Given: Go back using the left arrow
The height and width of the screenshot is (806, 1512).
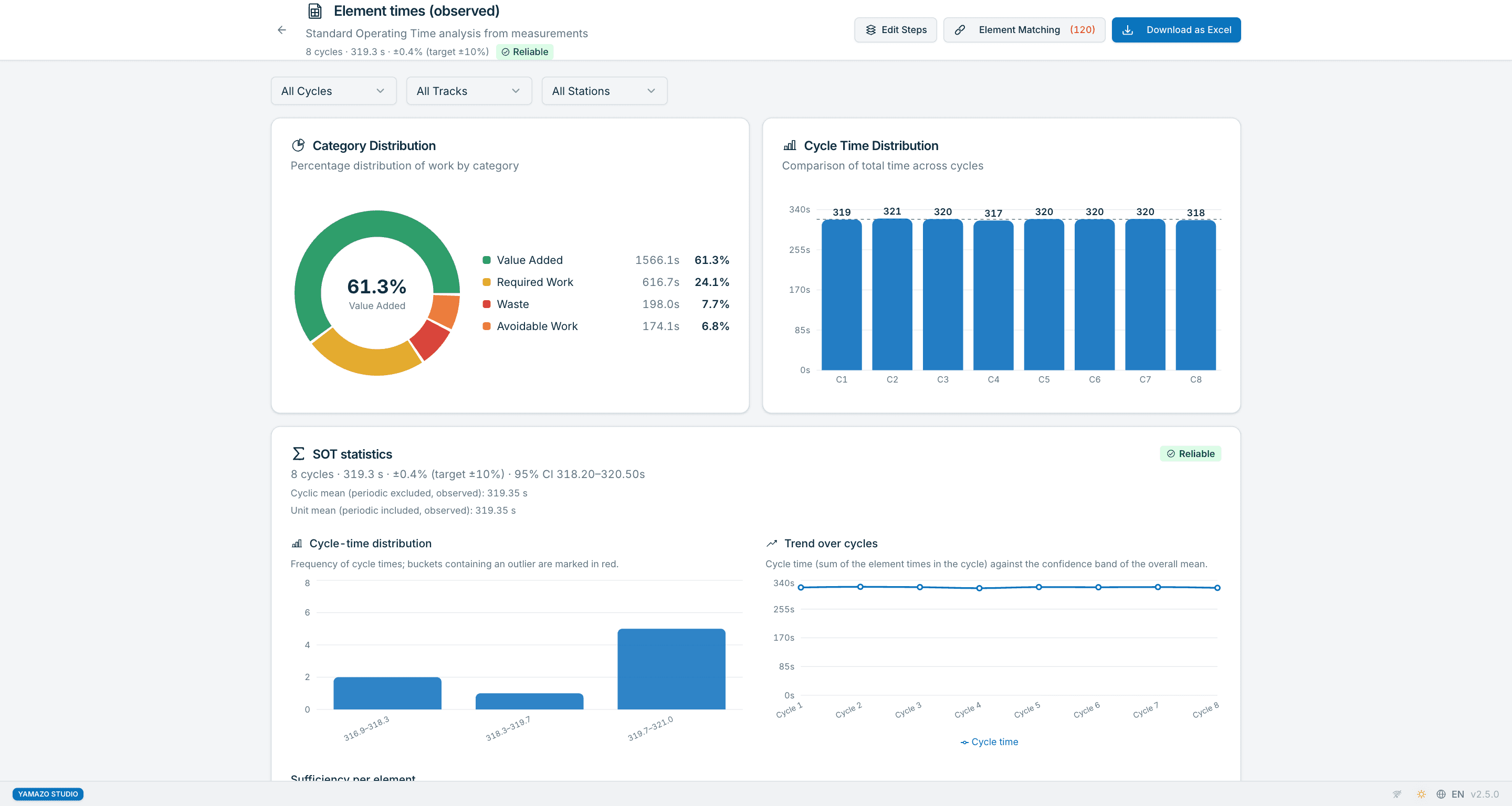Looking at the screenshot, I should 282,30.
